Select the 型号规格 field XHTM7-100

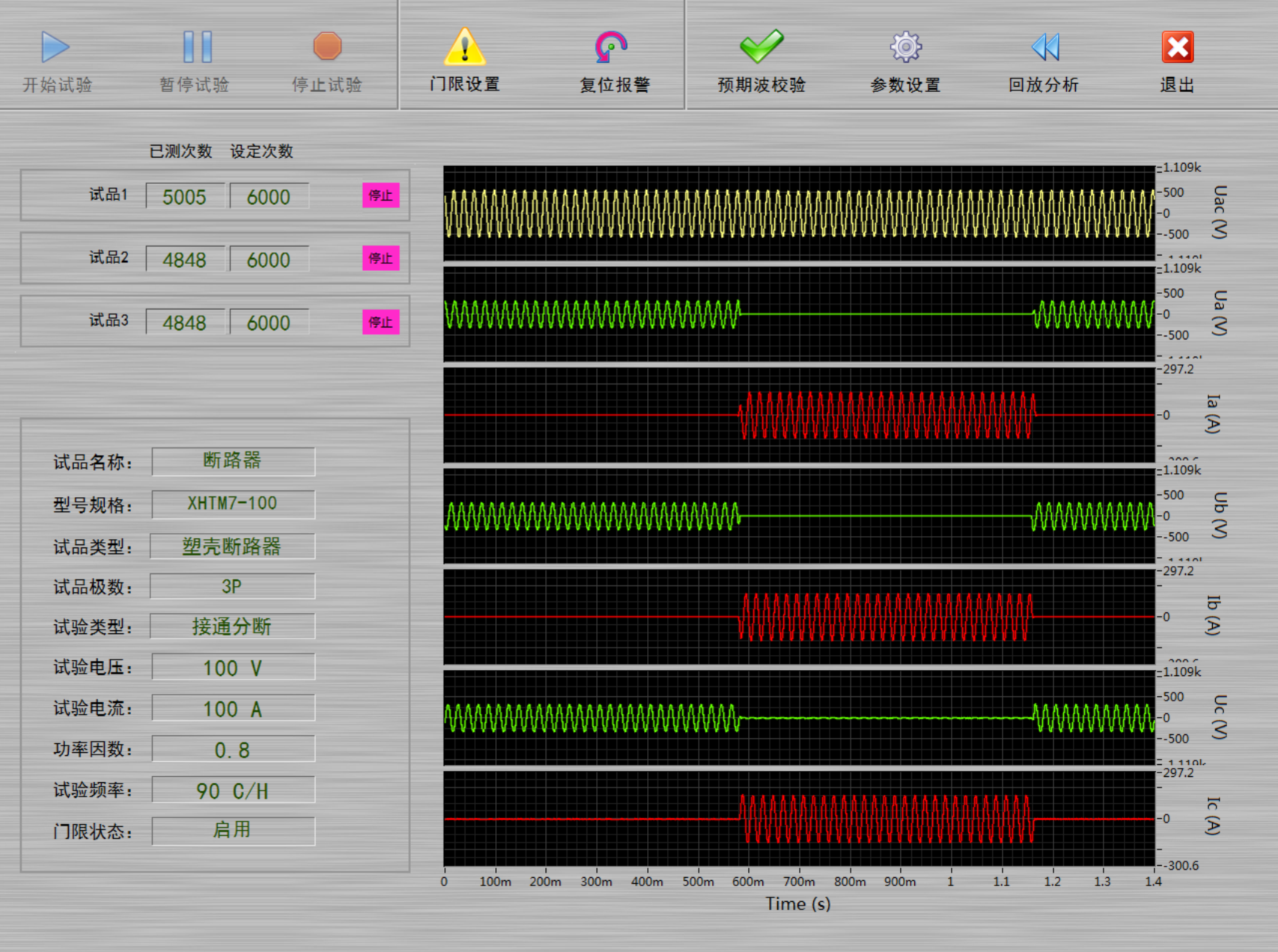(x=233, y=504)
